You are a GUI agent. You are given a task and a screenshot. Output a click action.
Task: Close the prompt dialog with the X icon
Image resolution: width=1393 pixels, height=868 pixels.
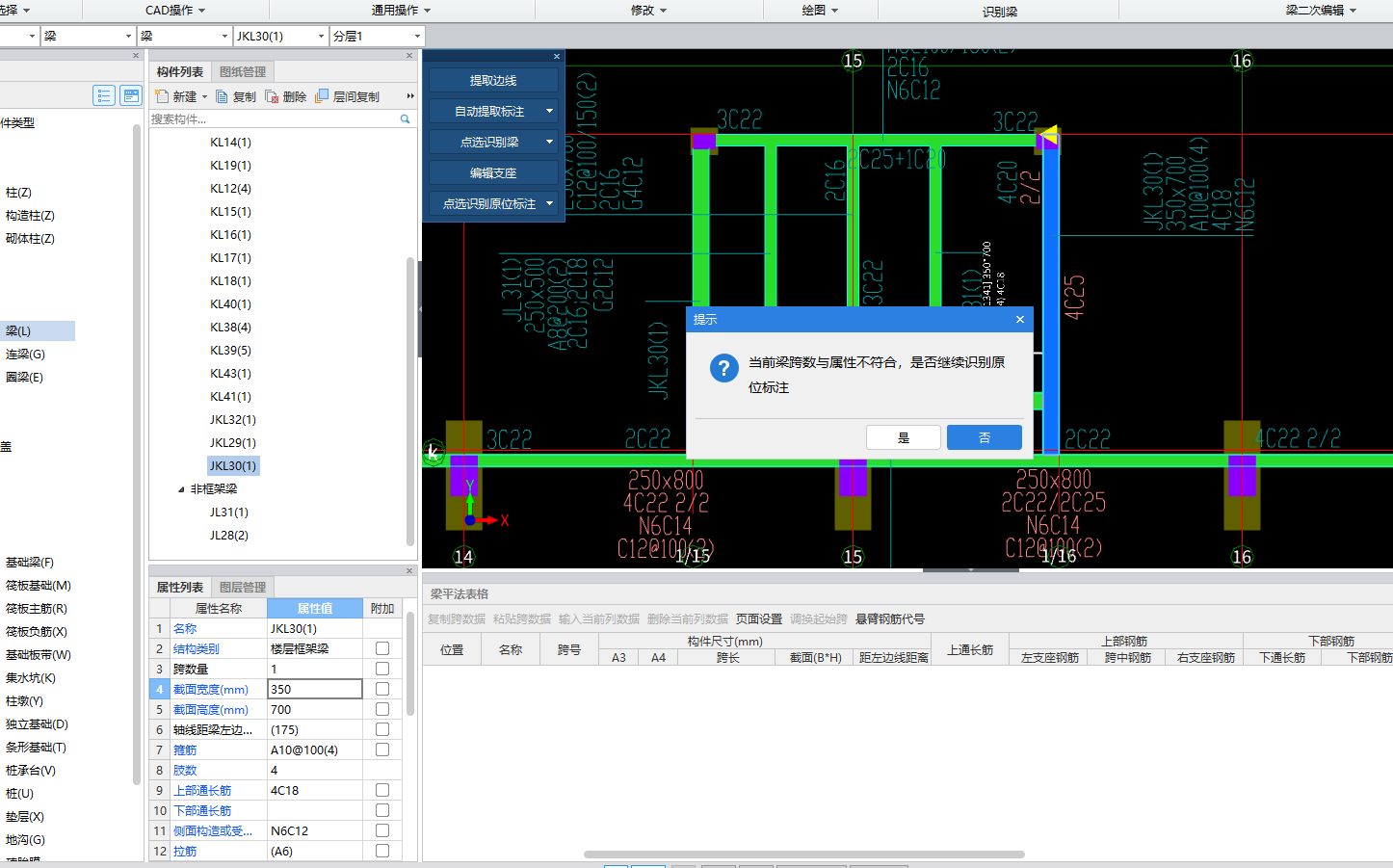[x=1019, y=320]
